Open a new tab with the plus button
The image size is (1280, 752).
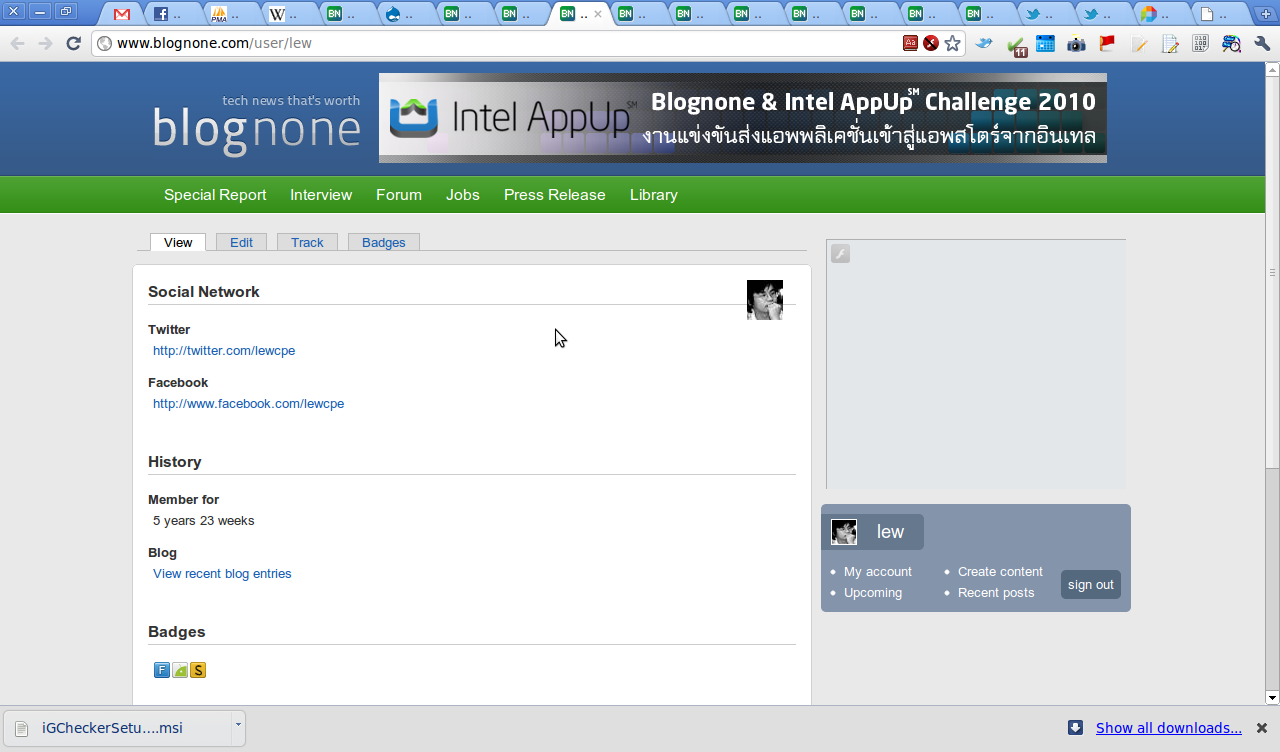1266,13
